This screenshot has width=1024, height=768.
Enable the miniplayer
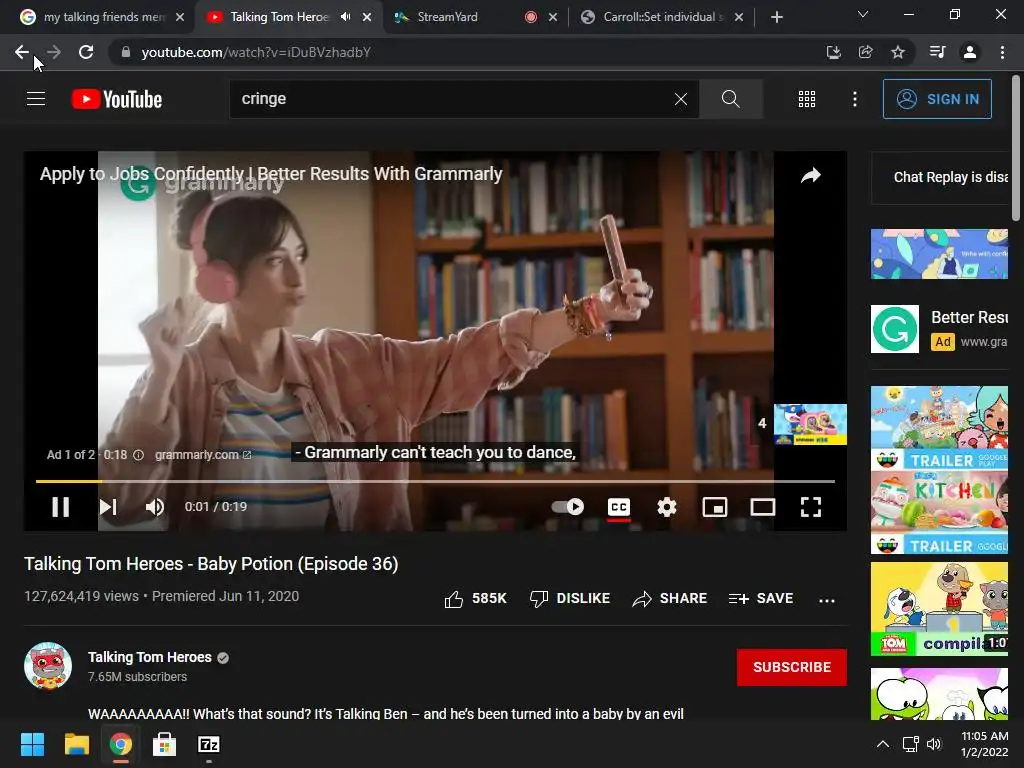pos(715,507)
